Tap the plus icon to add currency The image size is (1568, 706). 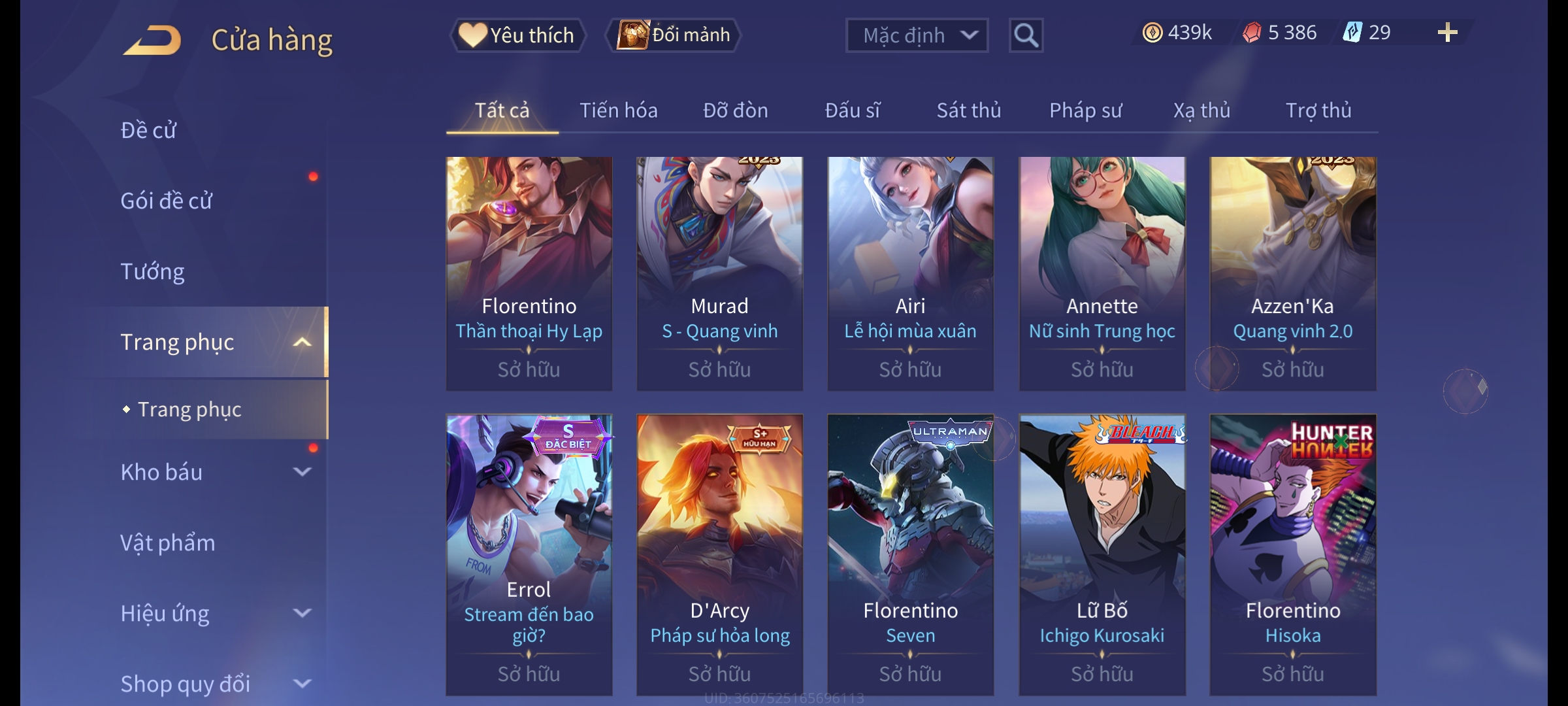[1448, 33]
